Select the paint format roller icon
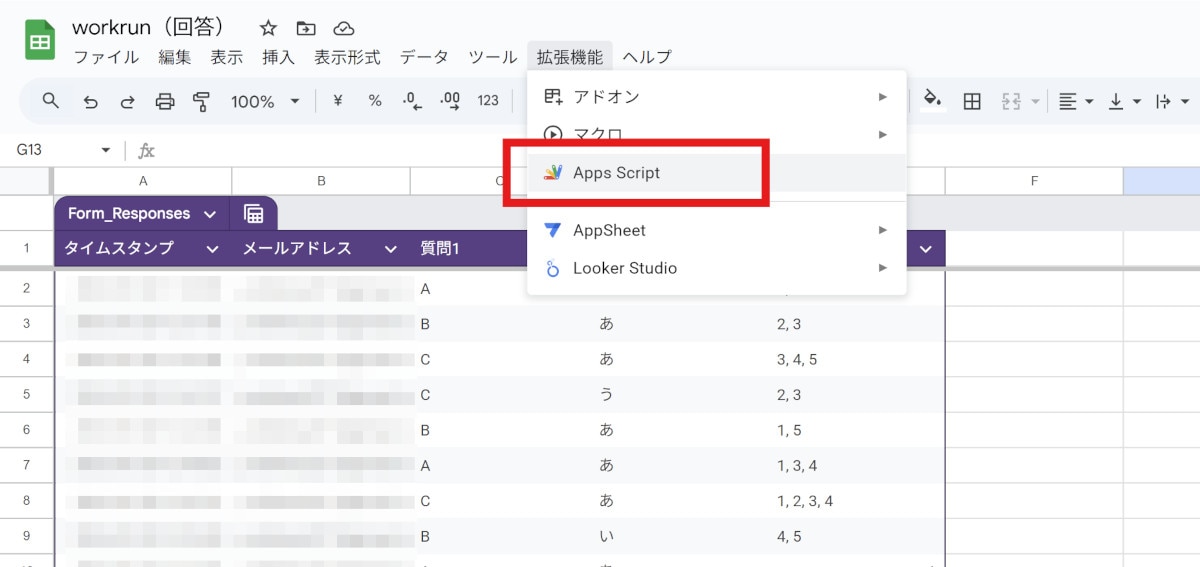The image size is (1200, 567). (x=202, y=101)
